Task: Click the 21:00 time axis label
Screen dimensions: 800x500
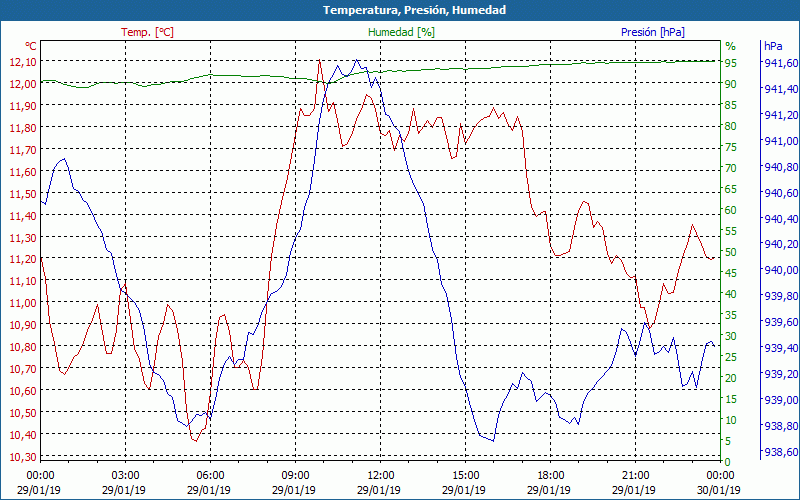Action: click(634, 476)
